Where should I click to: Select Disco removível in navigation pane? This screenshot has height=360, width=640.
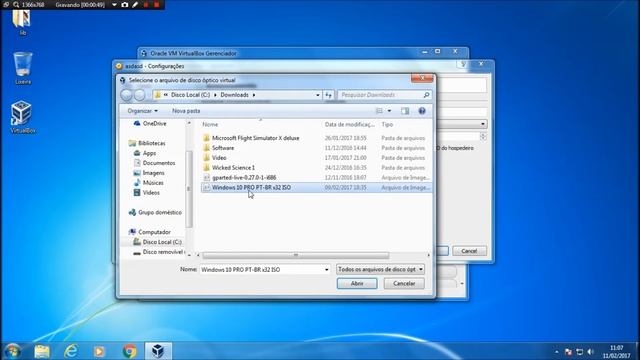click(159, 252)
